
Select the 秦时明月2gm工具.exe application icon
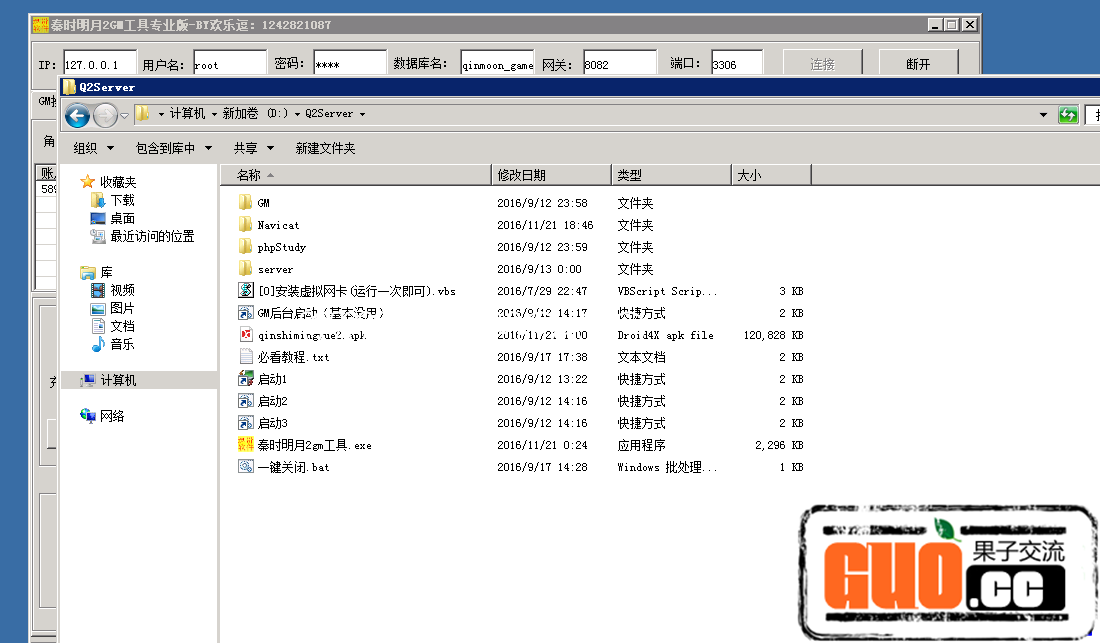[246, 445]
